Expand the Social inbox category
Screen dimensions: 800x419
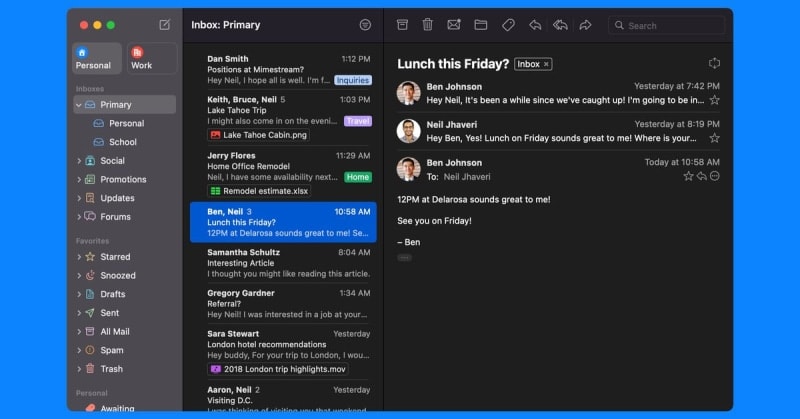click(x=79, y=161)
